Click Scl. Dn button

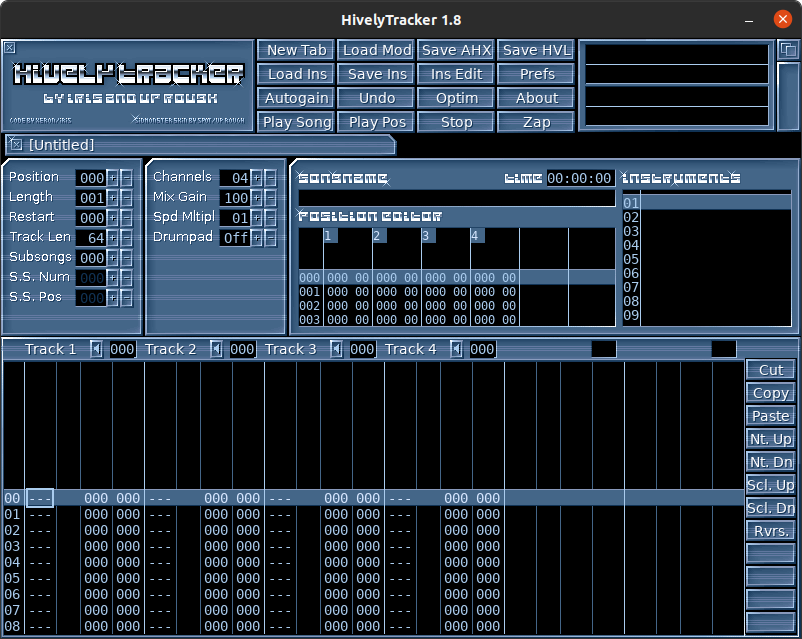tap(770, 508)
